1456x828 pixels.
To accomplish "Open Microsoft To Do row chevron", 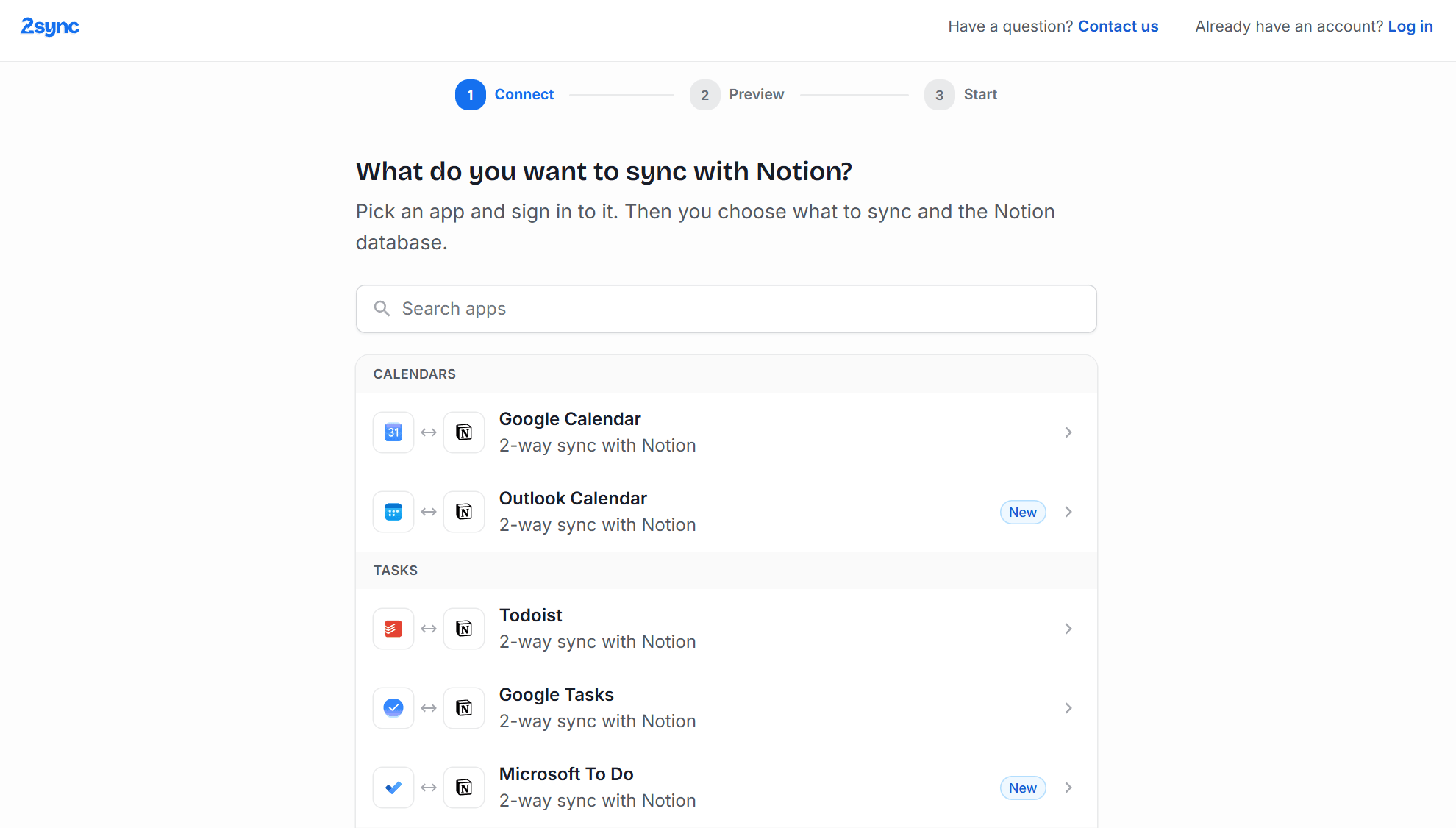I will [x=1068, y=788].
